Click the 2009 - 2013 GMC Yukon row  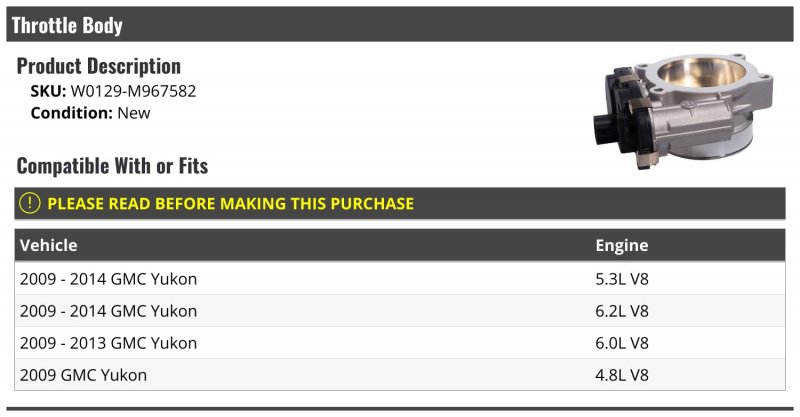(x=399, y=343)
